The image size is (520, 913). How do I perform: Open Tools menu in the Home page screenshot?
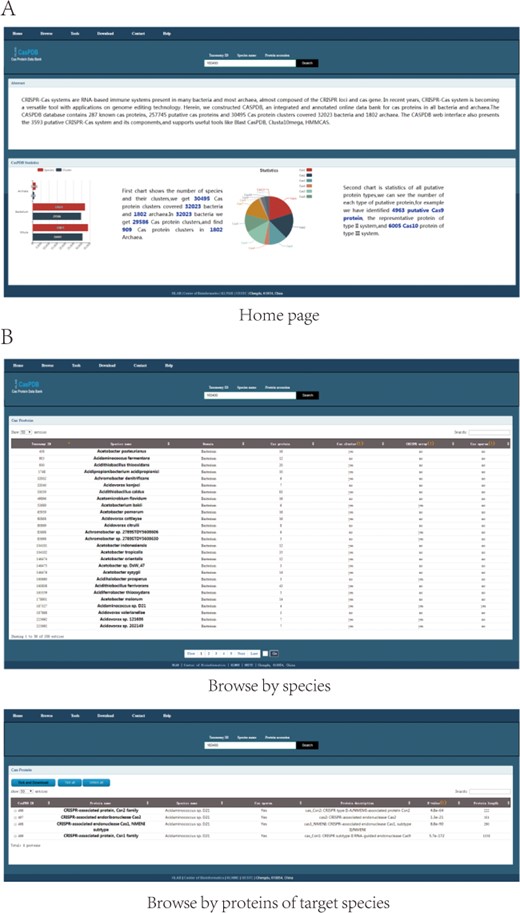[75, 34]
